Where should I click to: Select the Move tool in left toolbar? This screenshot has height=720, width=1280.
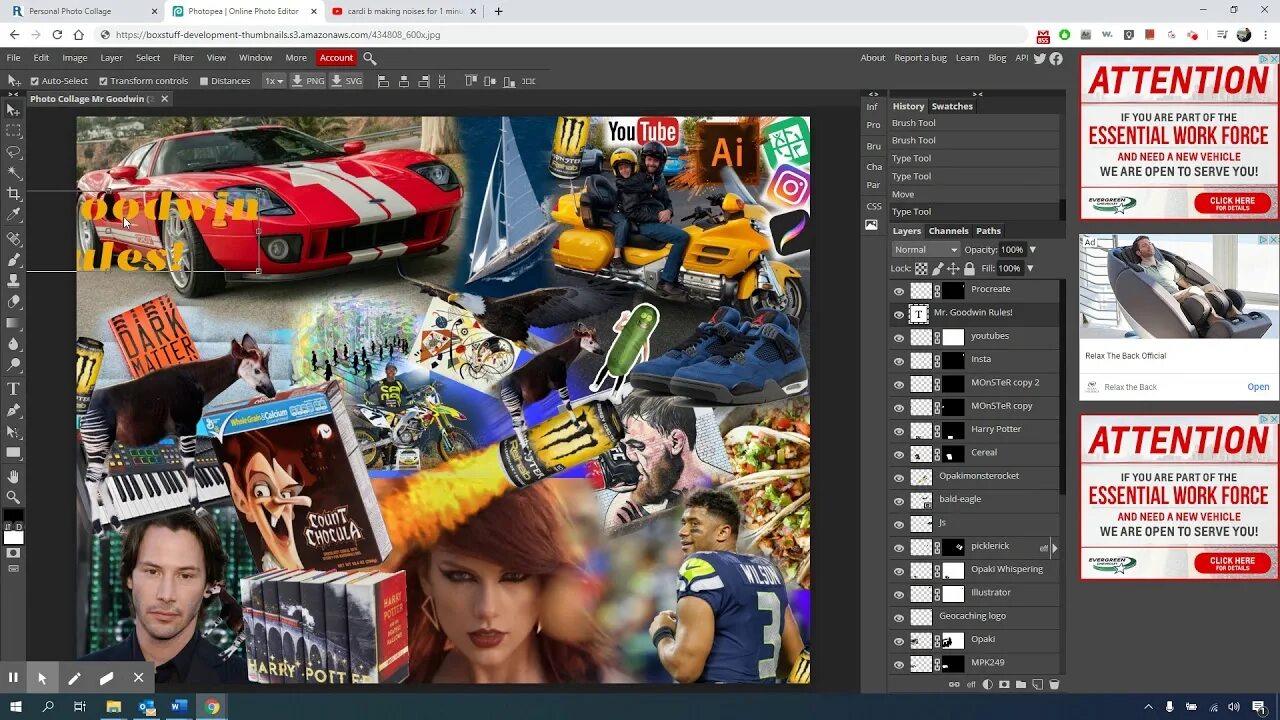13,110
